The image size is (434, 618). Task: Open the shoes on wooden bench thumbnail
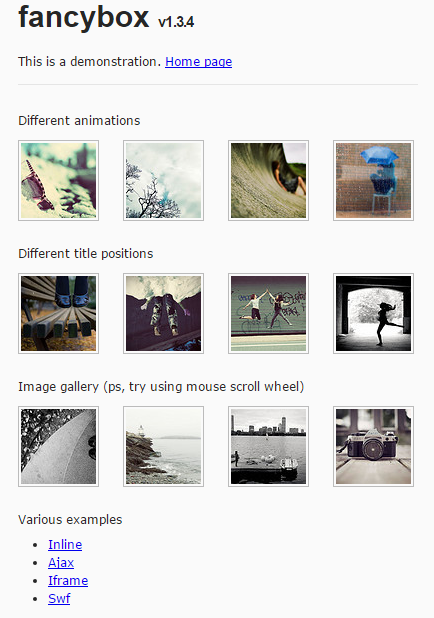coord(58,313)
